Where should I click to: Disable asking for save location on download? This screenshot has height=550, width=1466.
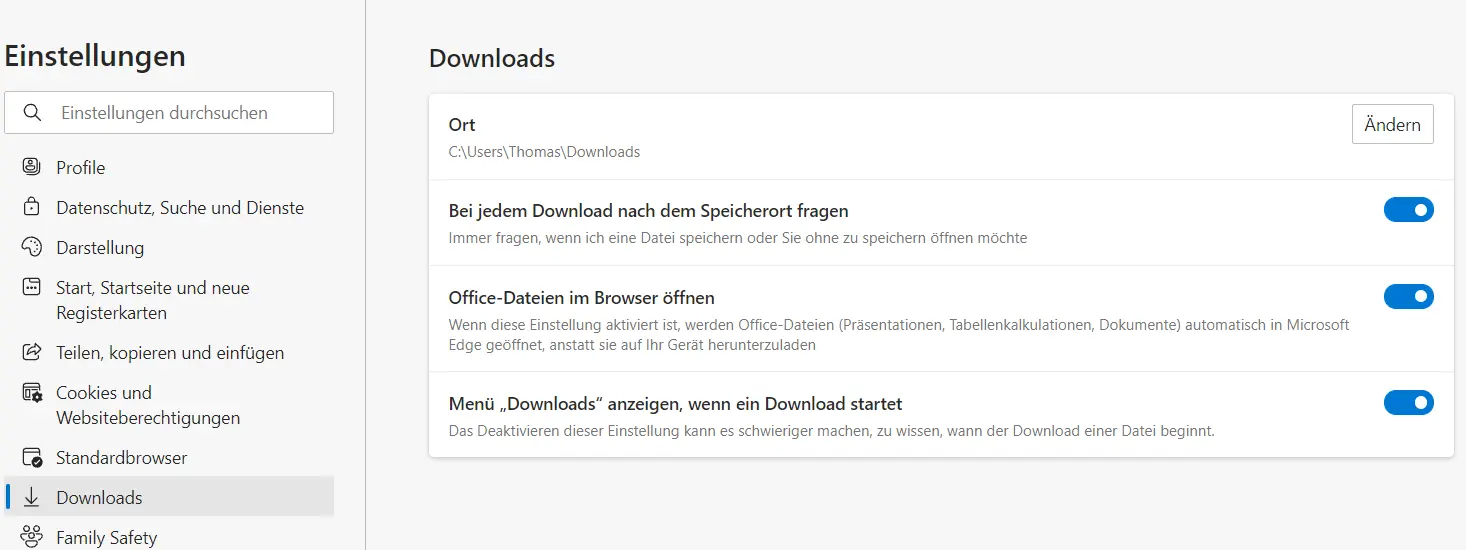(x=1408, y=210)
